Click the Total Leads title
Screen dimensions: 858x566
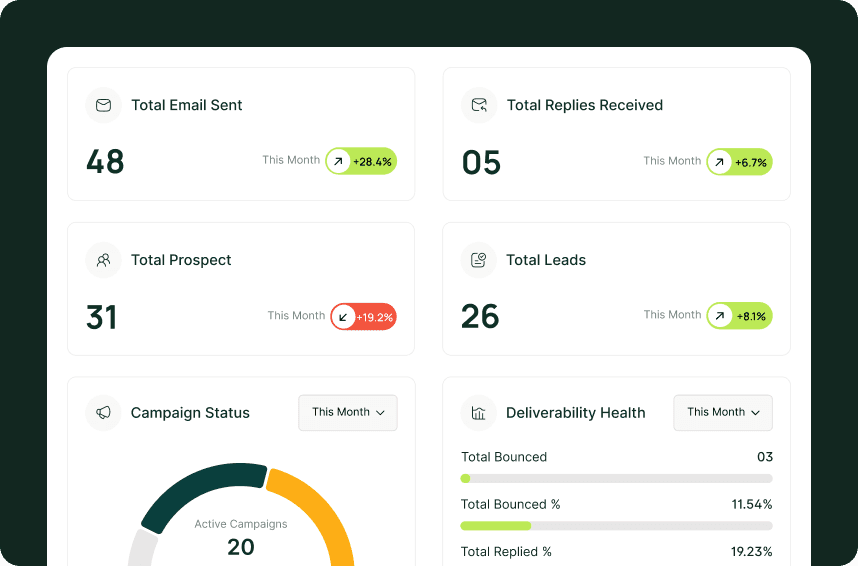click(x=546, y=260)
